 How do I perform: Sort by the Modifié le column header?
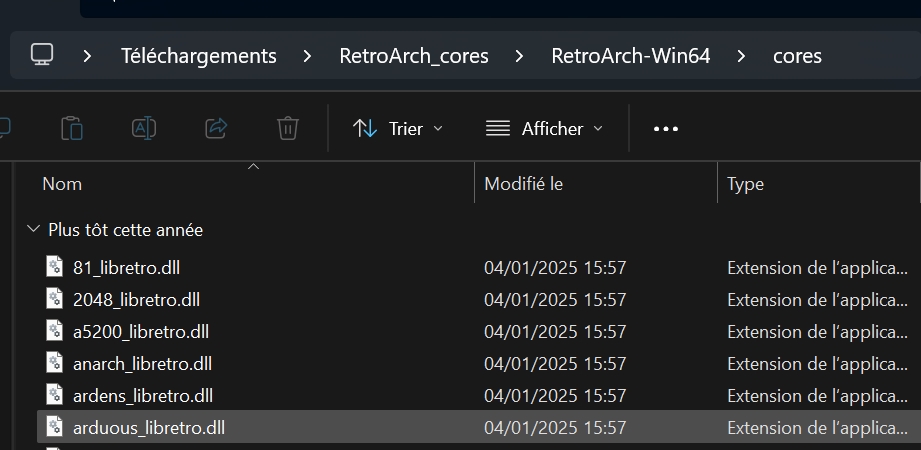click(596, 184)
